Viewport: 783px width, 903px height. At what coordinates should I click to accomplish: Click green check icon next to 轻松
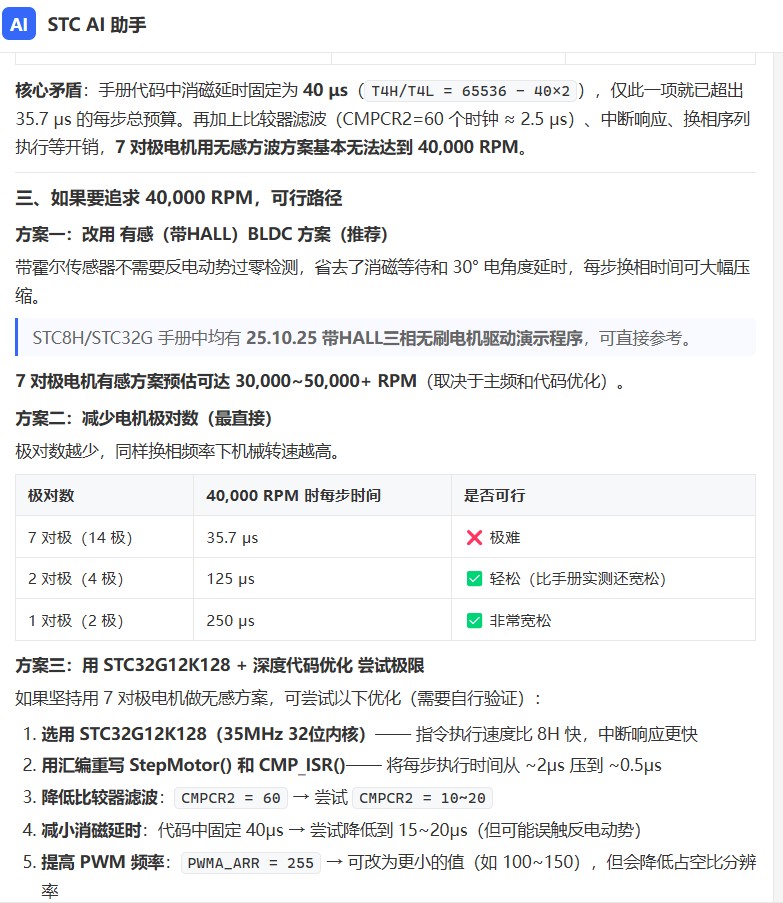pyautogui.click(x=474, y=579)
